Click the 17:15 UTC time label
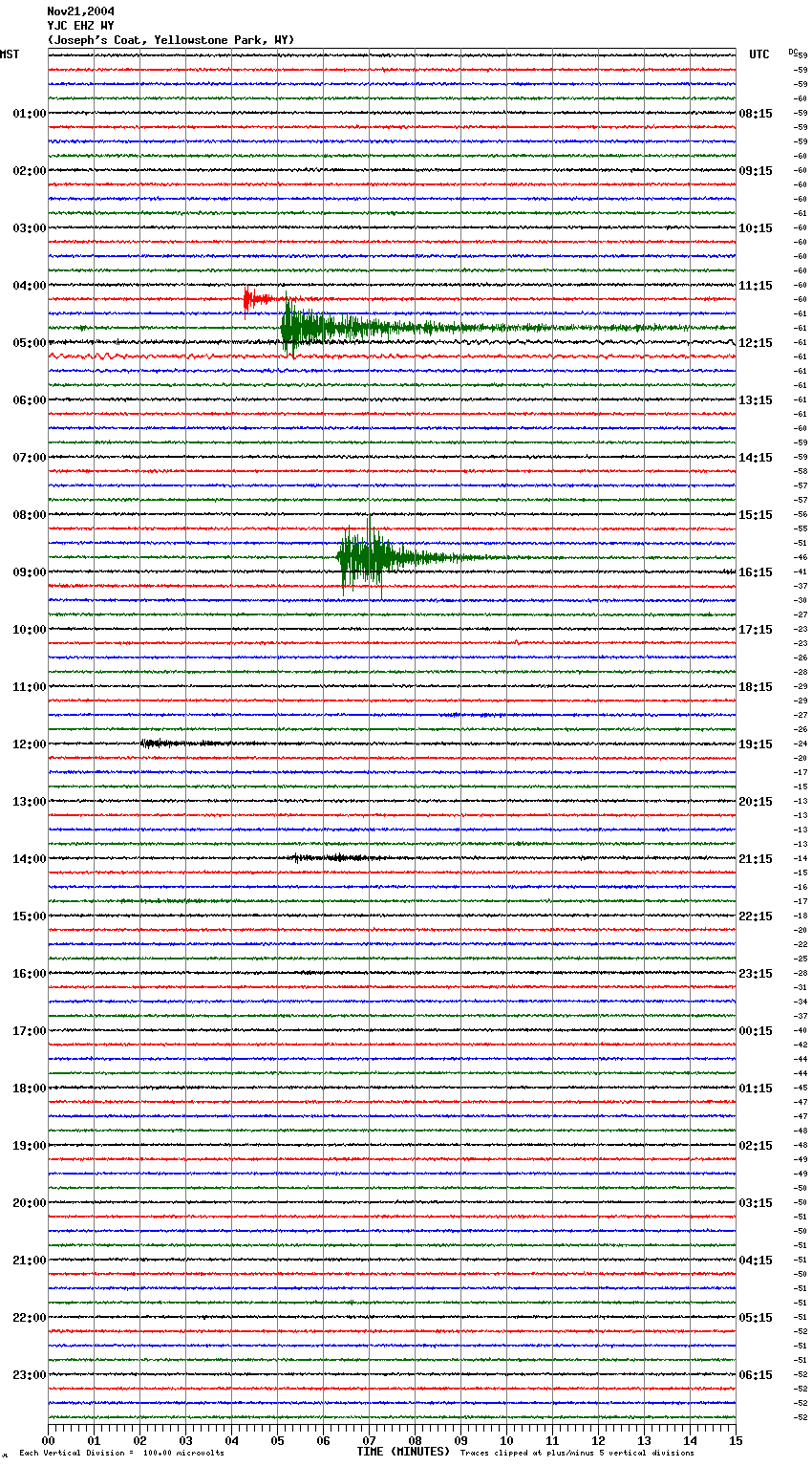Screen dimensions: 812x1466 coord(756,630)
